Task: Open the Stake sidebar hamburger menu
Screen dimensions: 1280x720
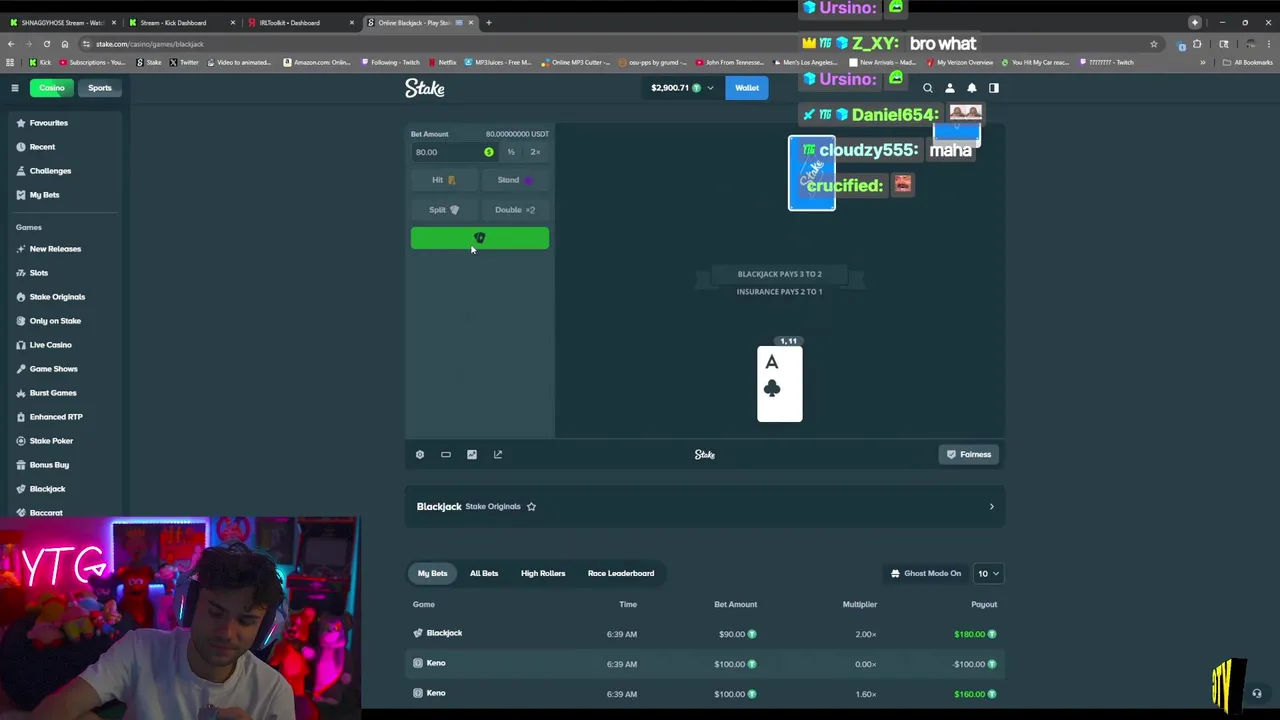Action: (x=15, y=88)
